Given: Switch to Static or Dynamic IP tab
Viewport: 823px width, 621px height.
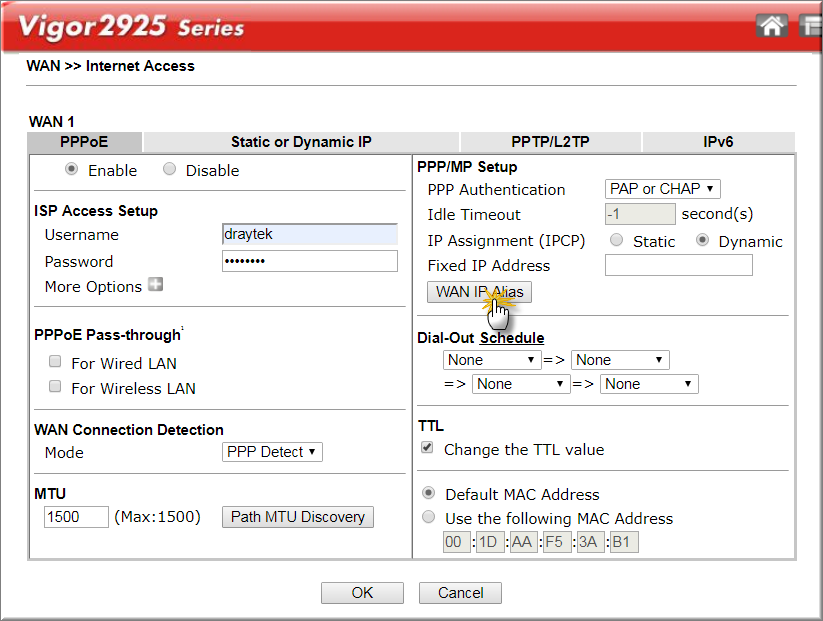Looking at the screenshot, I should tap(301, 142).
